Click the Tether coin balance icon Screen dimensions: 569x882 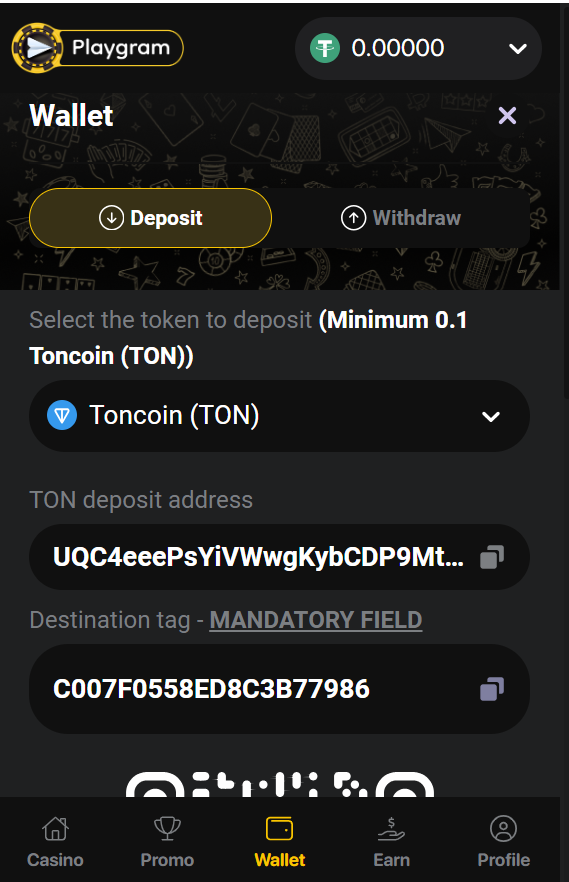tap(325, 48)
